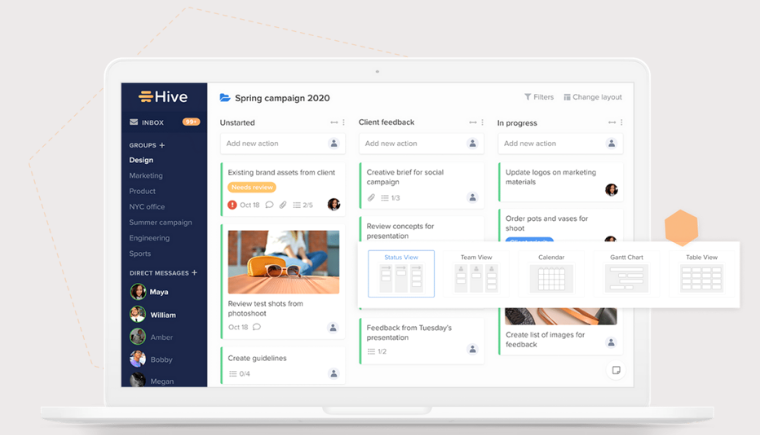Viewport: 760px width, 435px height.
Task: Add a new group with plus icon
Action: [x=162, y=145]
